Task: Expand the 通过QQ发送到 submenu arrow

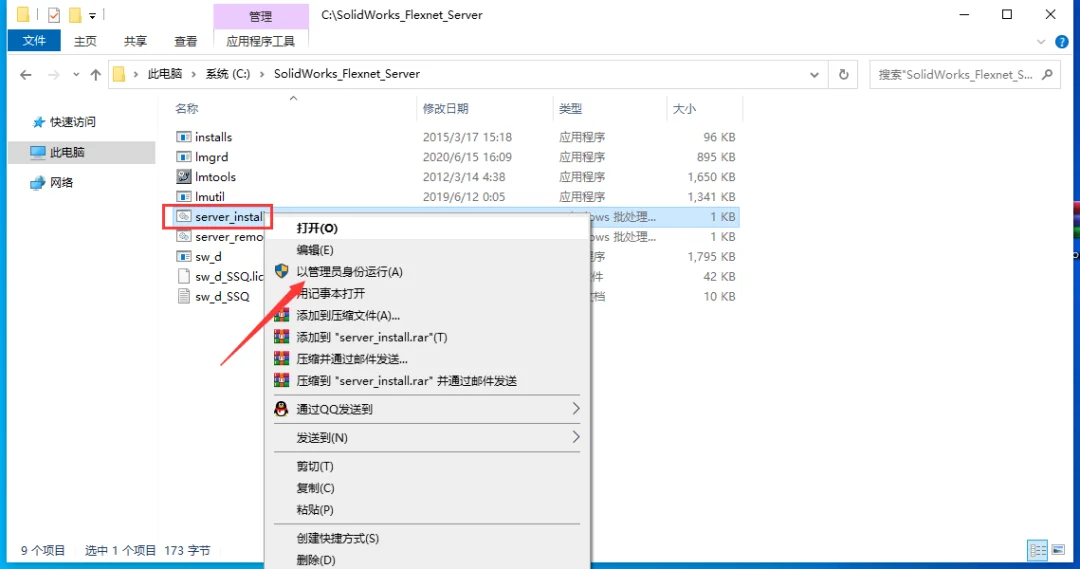Action: 575,408
